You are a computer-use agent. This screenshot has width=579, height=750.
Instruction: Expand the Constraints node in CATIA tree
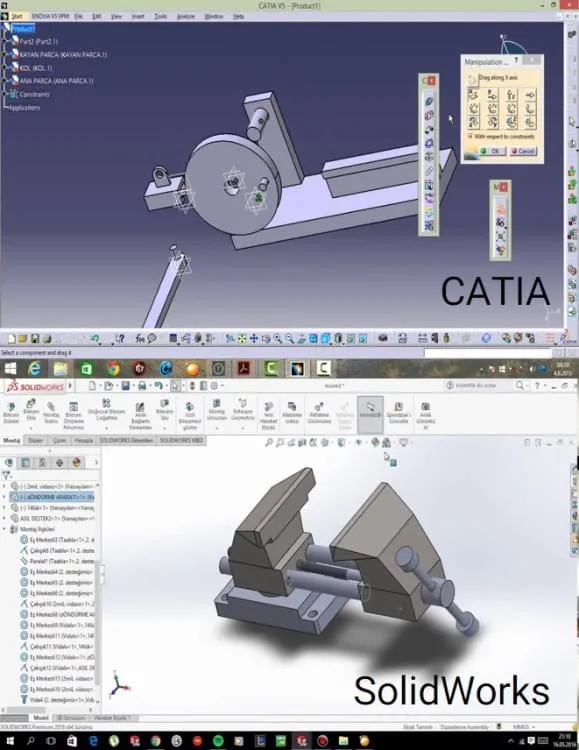(x=5, y=94)
